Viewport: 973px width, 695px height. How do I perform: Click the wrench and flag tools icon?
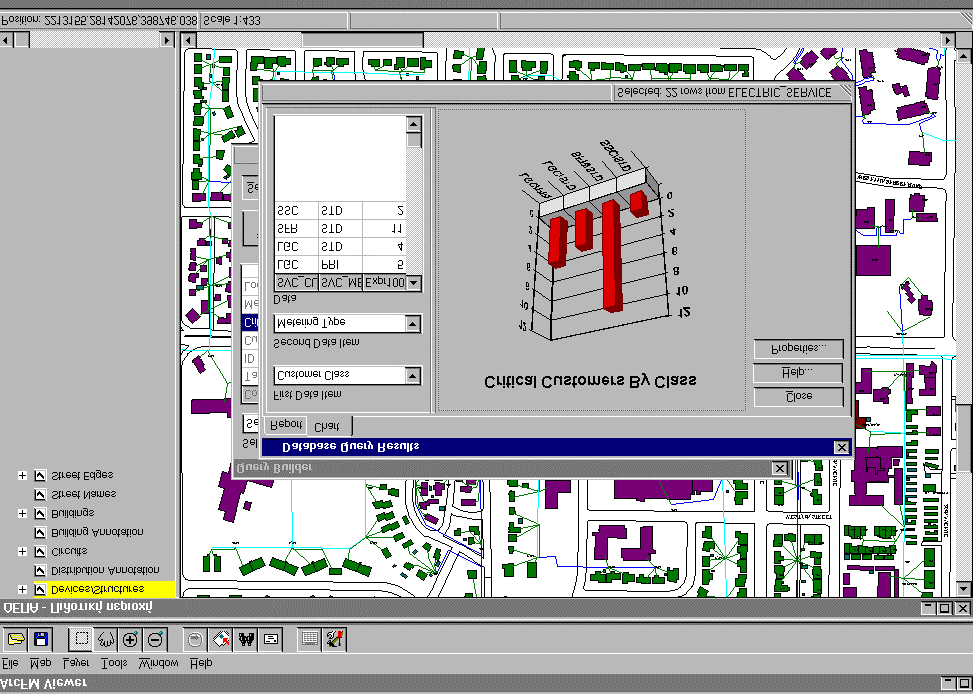334,639
